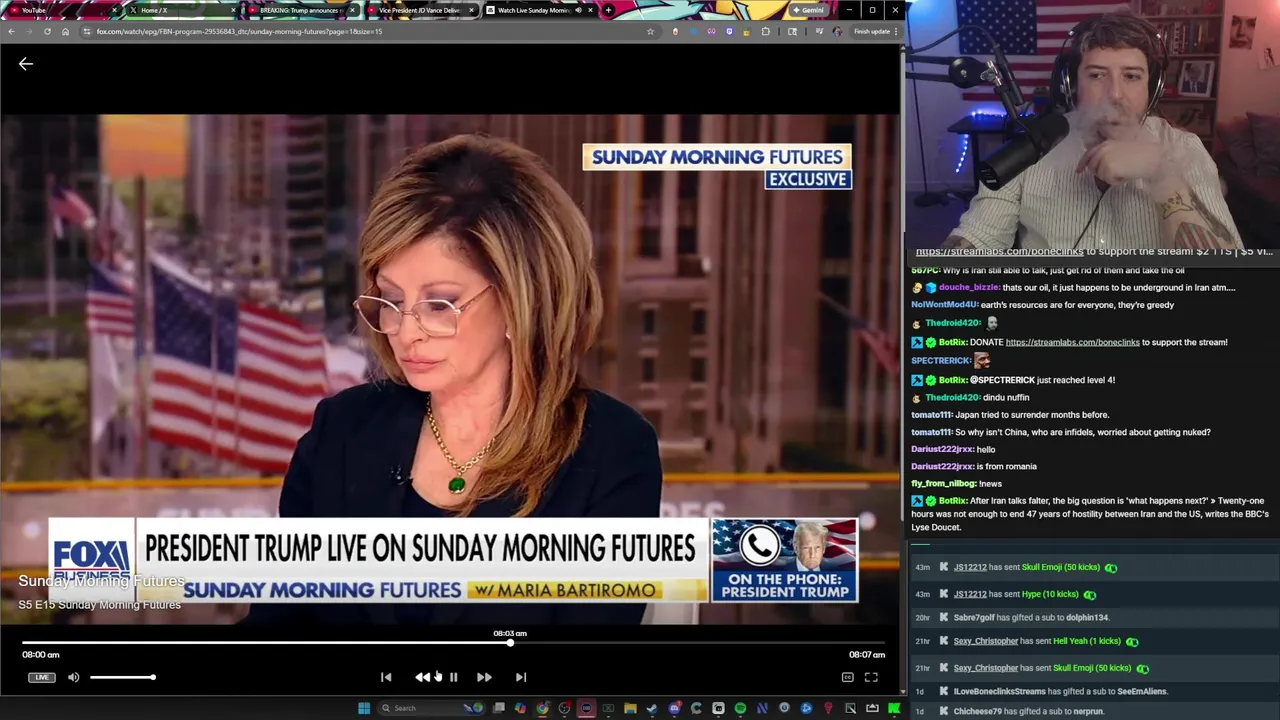Viewport: 1280px width, 720px height.
Task: Adjust the video volume slider
Action: click(x=122, y=677)
